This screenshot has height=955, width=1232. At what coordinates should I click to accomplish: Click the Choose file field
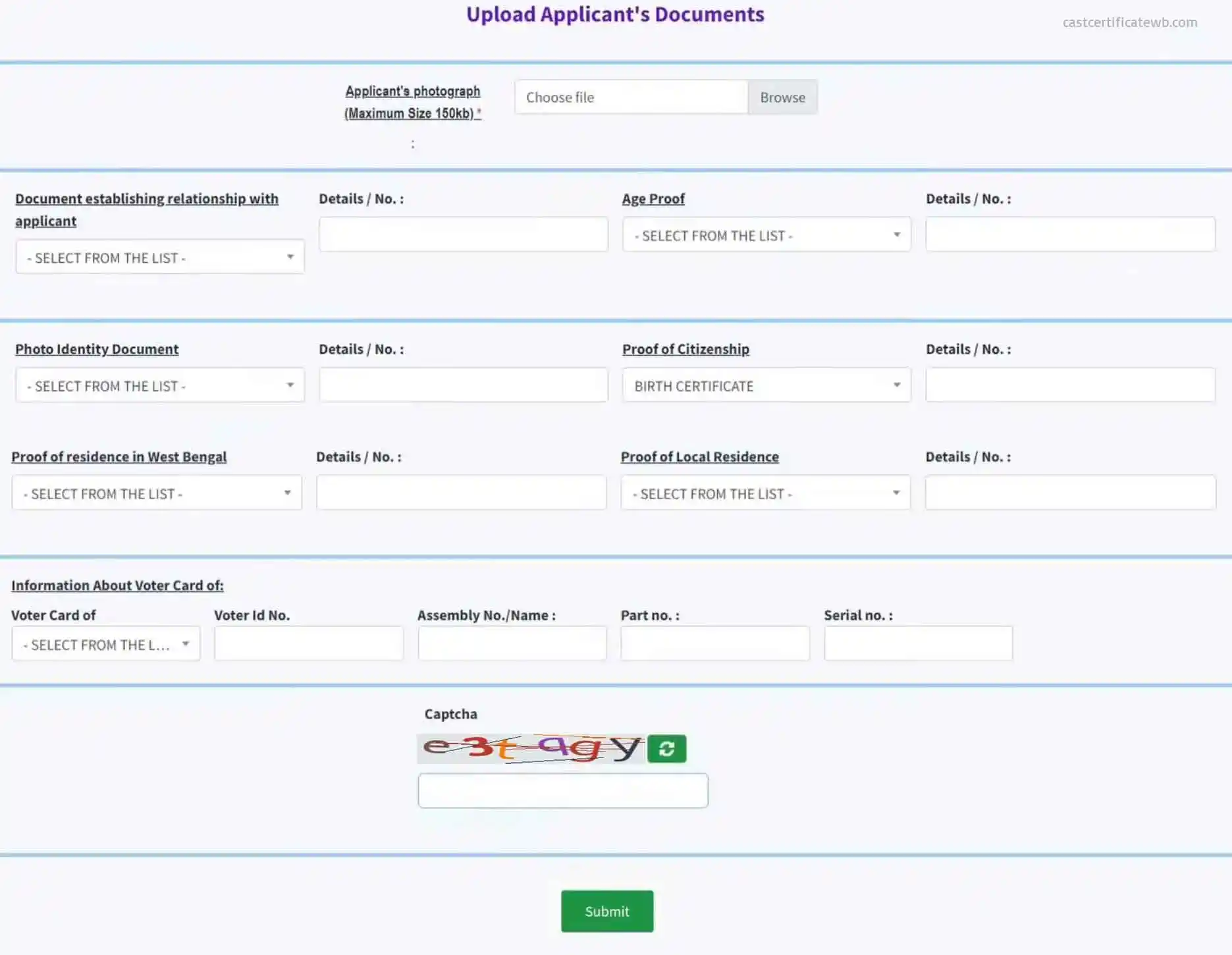click(629, 97)
